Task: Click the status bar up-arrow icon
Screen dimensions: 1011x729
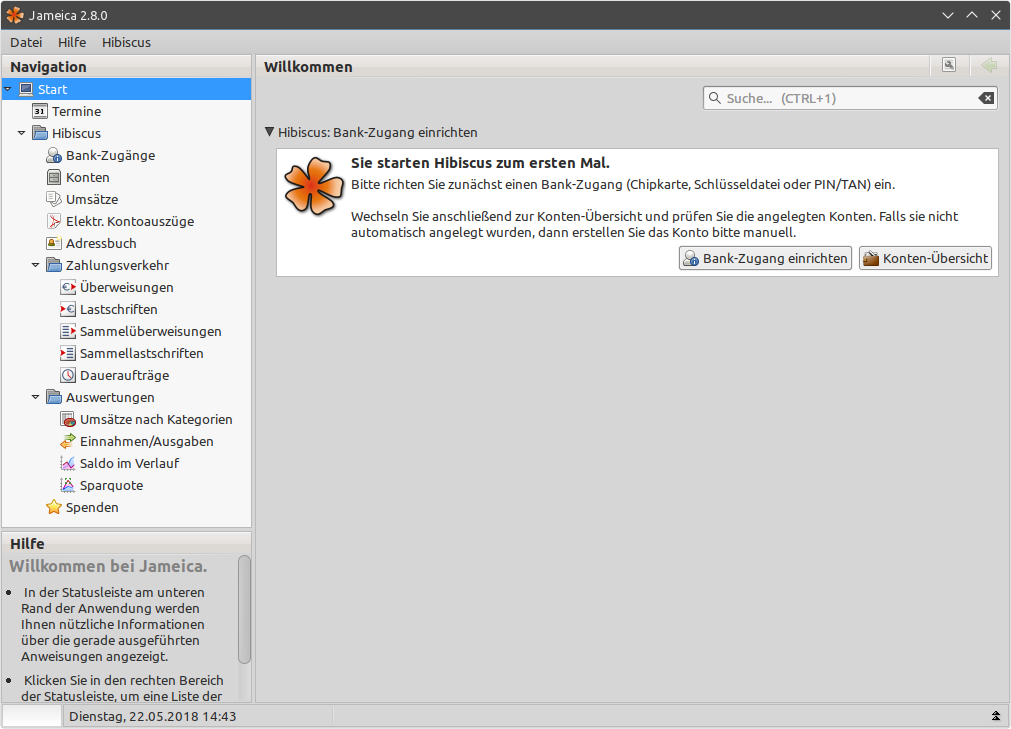Action: click(996, 716)
